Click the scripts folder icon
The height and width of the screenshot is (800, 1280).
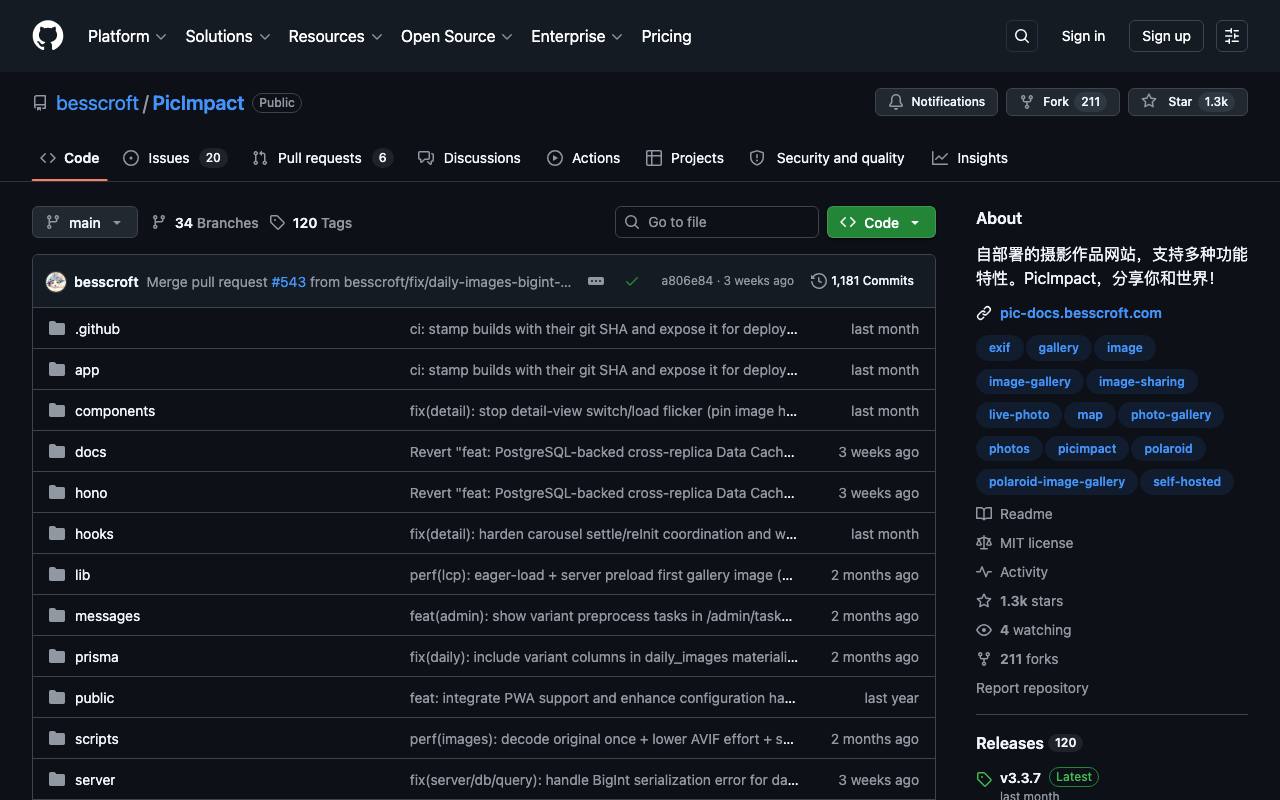point(57,738)
